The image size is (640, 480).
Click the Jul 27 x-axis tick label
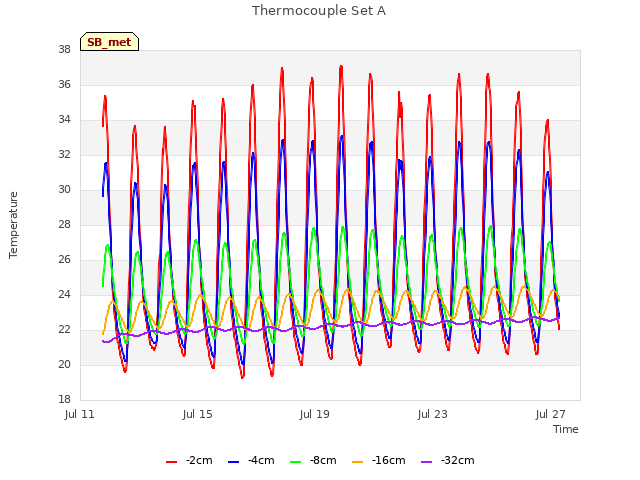tap(550, 414)
